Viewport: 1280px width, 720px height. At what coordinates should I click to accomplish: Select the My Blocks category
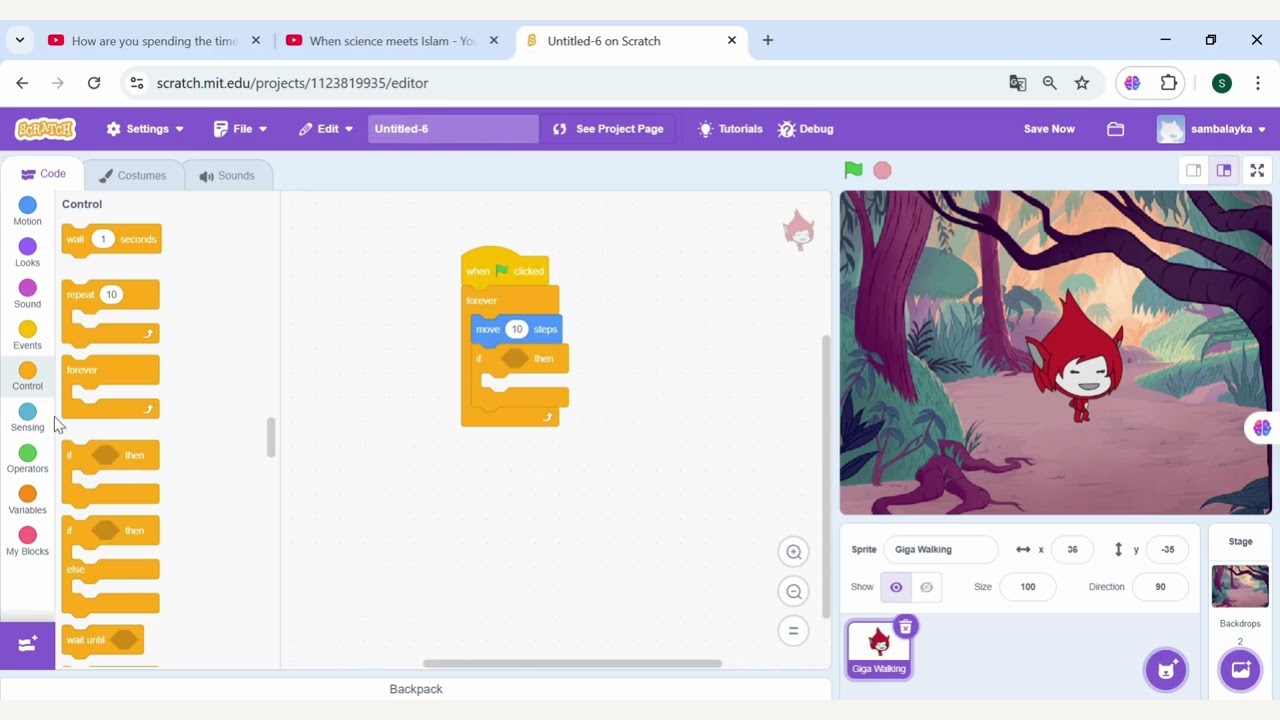pyautogui.click(x=27, y=542)
